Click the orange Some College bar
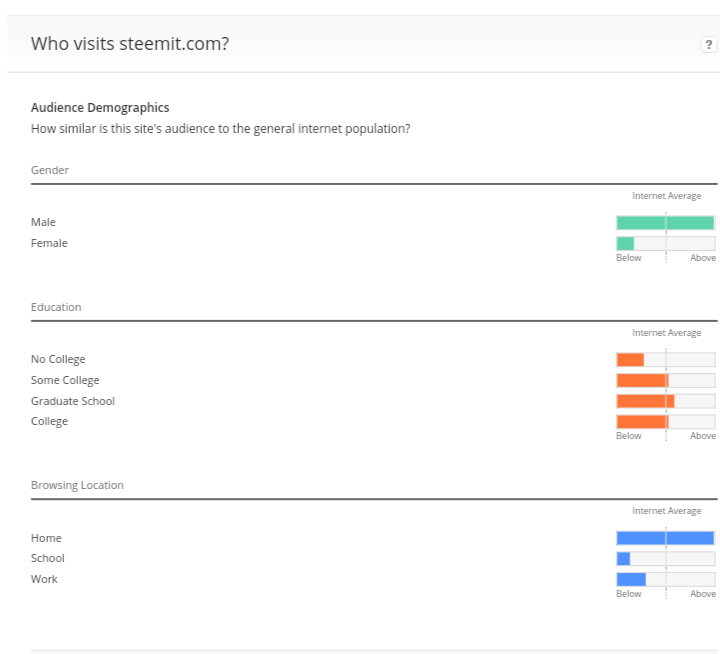 [x=642, y=380]
